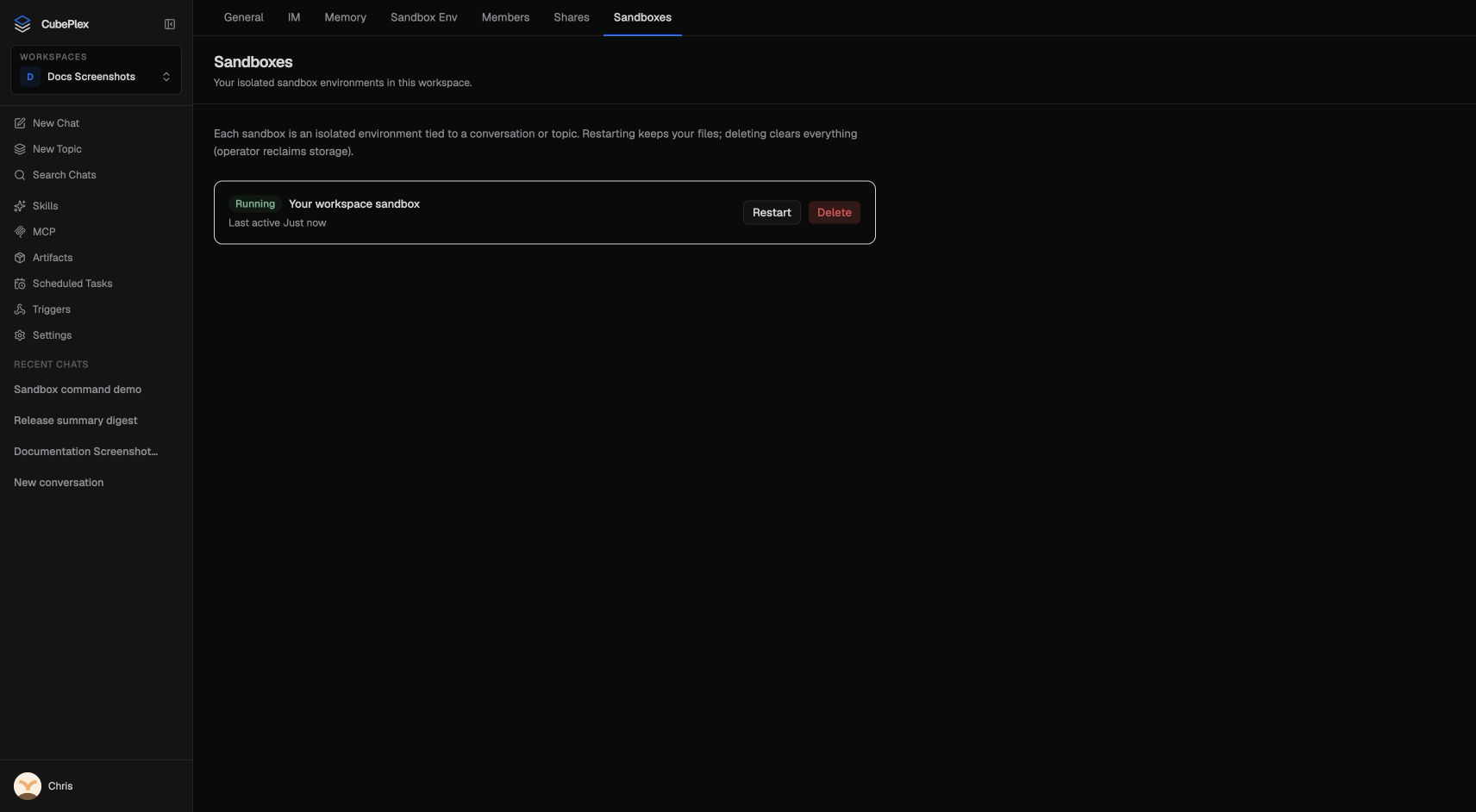The image size is (1476, 812).
Task: Start a New Chat
Action: (x=96, y=123)
